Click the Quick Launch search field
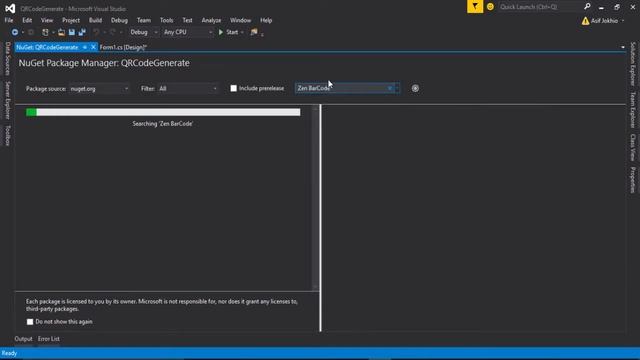 point(540,7)
